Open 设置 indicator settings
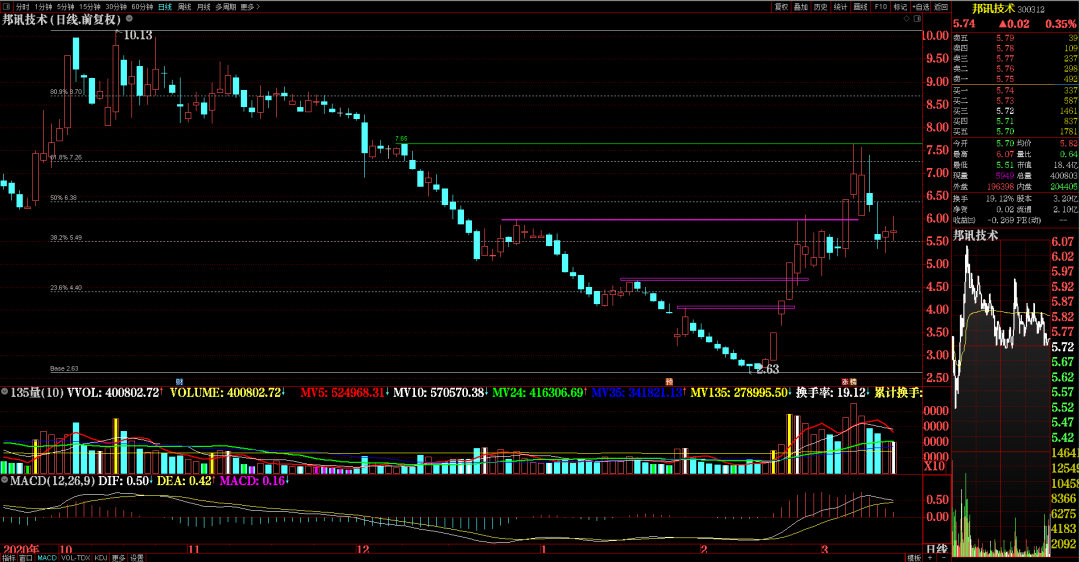The image size is (1080, 562). pos(137,558)
